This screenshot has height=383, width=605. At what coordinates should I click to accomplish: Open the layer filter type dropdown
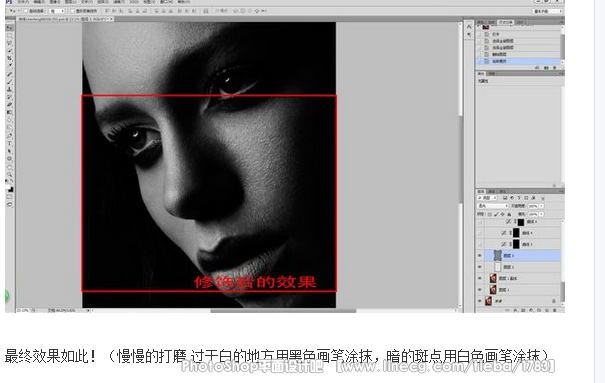(x=487, y=198)
